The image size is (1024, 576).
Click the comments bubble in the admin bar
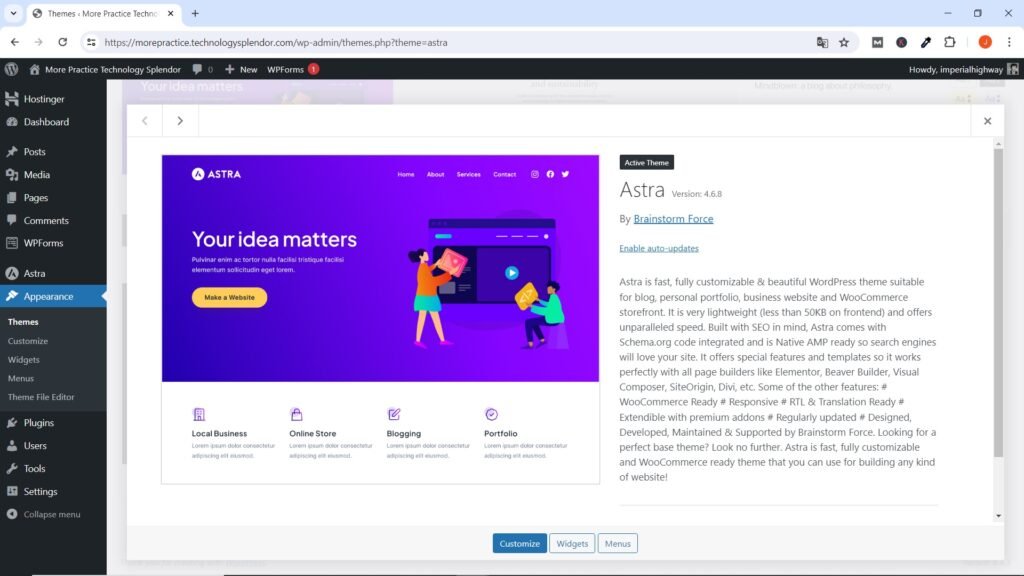(196, 68)
